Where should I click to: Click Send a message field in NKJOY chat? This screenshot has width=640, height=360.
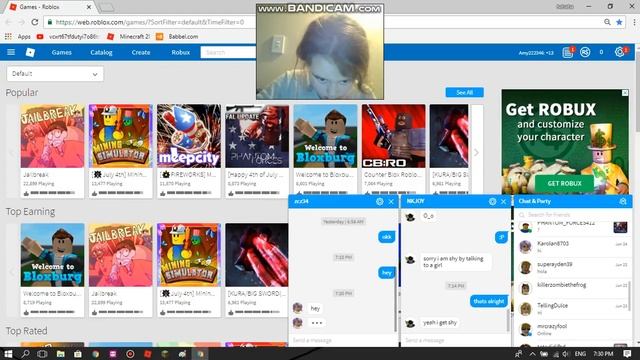coord(455,340)
